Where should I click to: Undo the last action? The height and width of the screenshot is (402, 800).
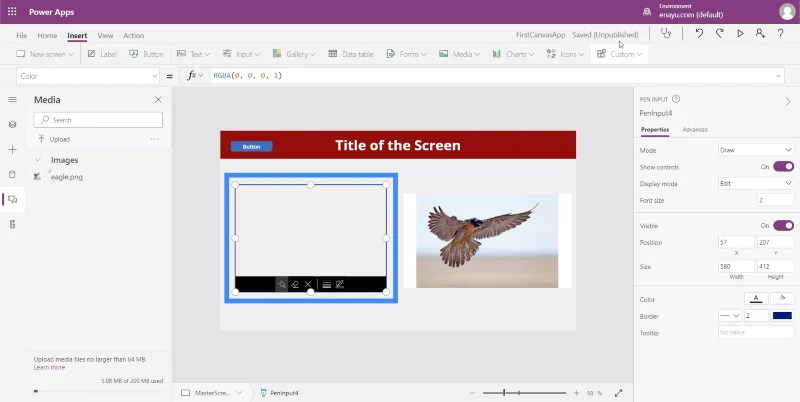click(x=699, y=34)
